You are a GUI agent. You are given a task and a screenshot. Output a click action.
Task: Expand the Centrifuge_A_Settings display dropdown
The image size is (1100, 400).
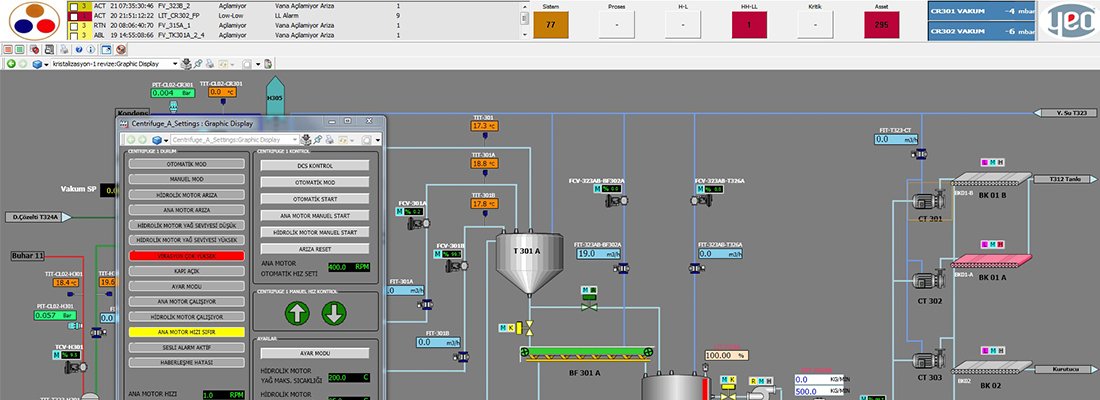point(293,139)
